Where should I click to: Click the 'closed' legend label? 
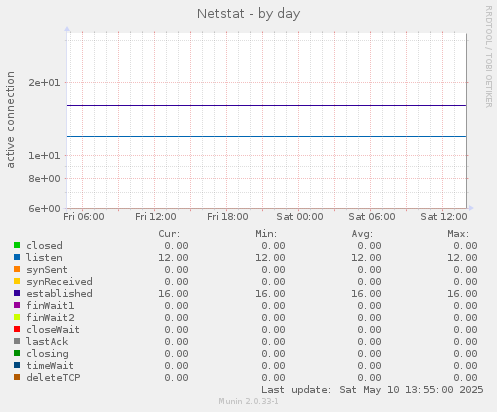(44, 246)
